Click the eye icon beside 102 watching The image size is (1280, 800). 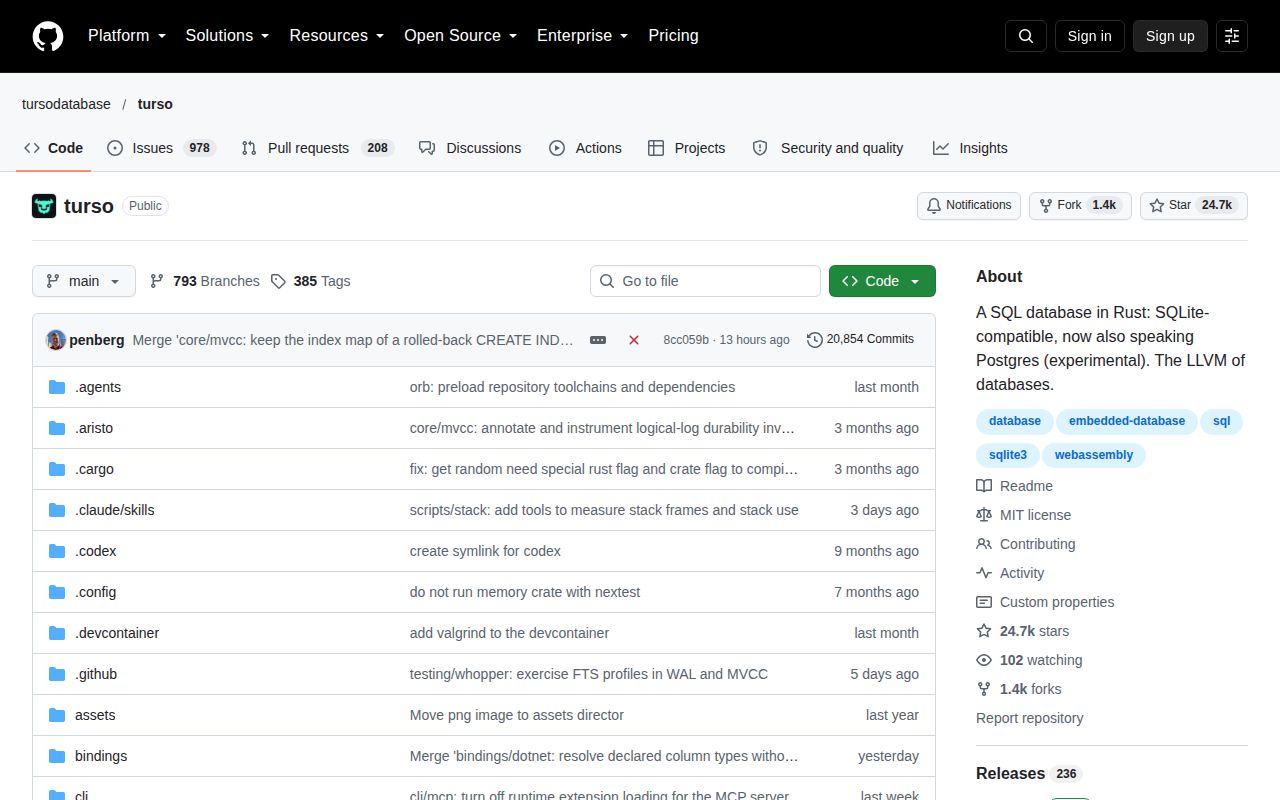tap(984, 660)
